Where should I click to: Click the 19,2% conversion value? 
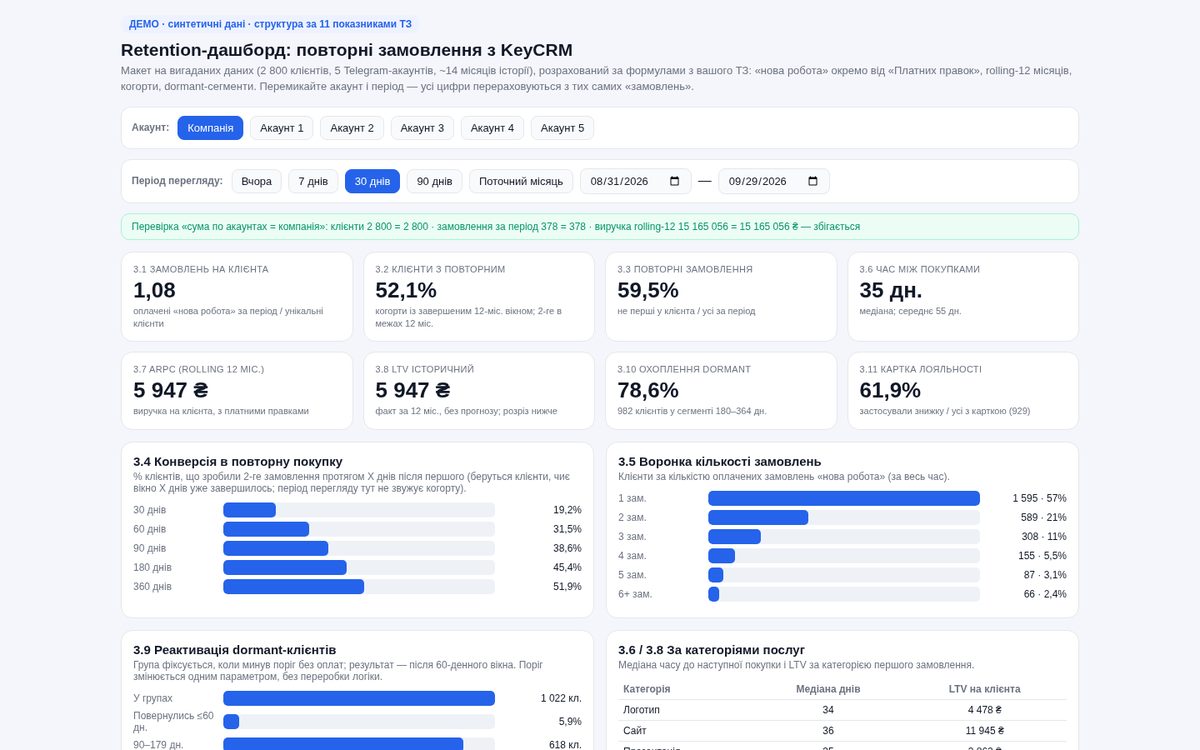[567, 510]
